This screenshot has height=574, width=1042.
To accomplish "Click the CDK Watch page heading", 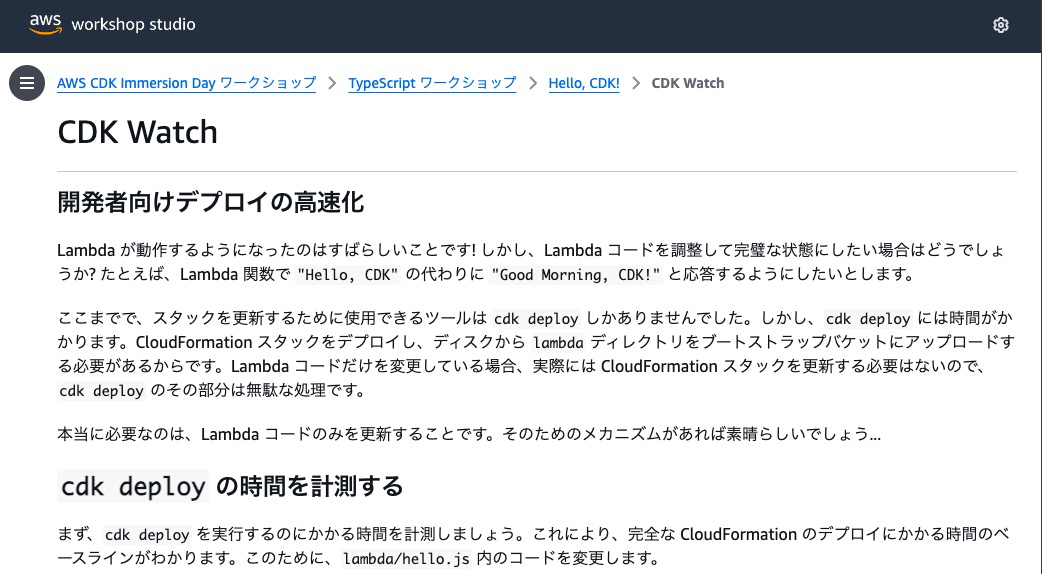I will pyautogui.click(x=138, y=132).
